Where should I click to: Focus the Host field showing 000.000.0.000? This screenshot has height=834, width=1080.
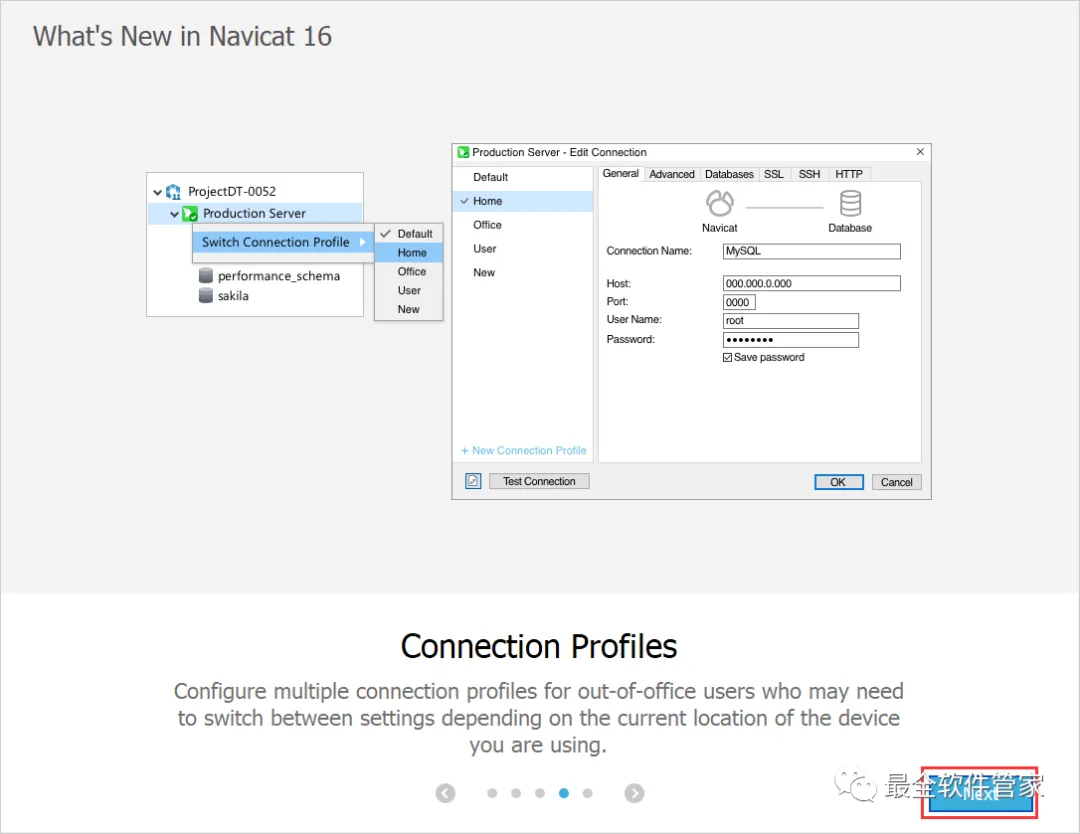pyautogui.click(x=811, y=283)
